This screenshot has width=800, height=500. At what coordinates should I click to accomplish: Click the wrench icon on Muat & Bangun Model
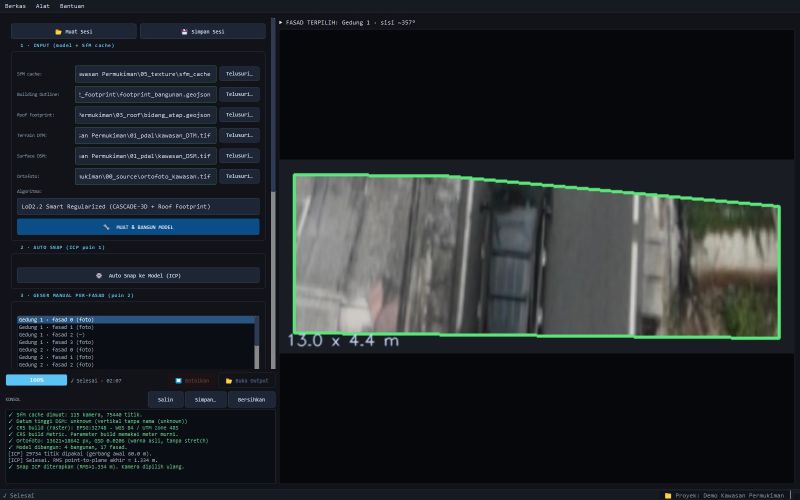[106, 227]
